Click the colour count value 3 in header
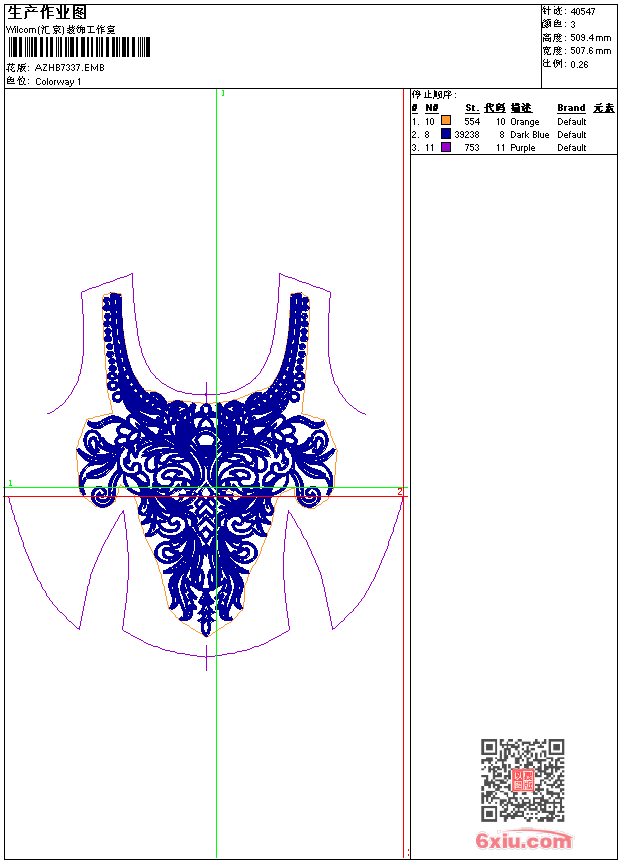The height and width of the screenshot is (860, 620). pyautogui.click(x=573, y=25)
